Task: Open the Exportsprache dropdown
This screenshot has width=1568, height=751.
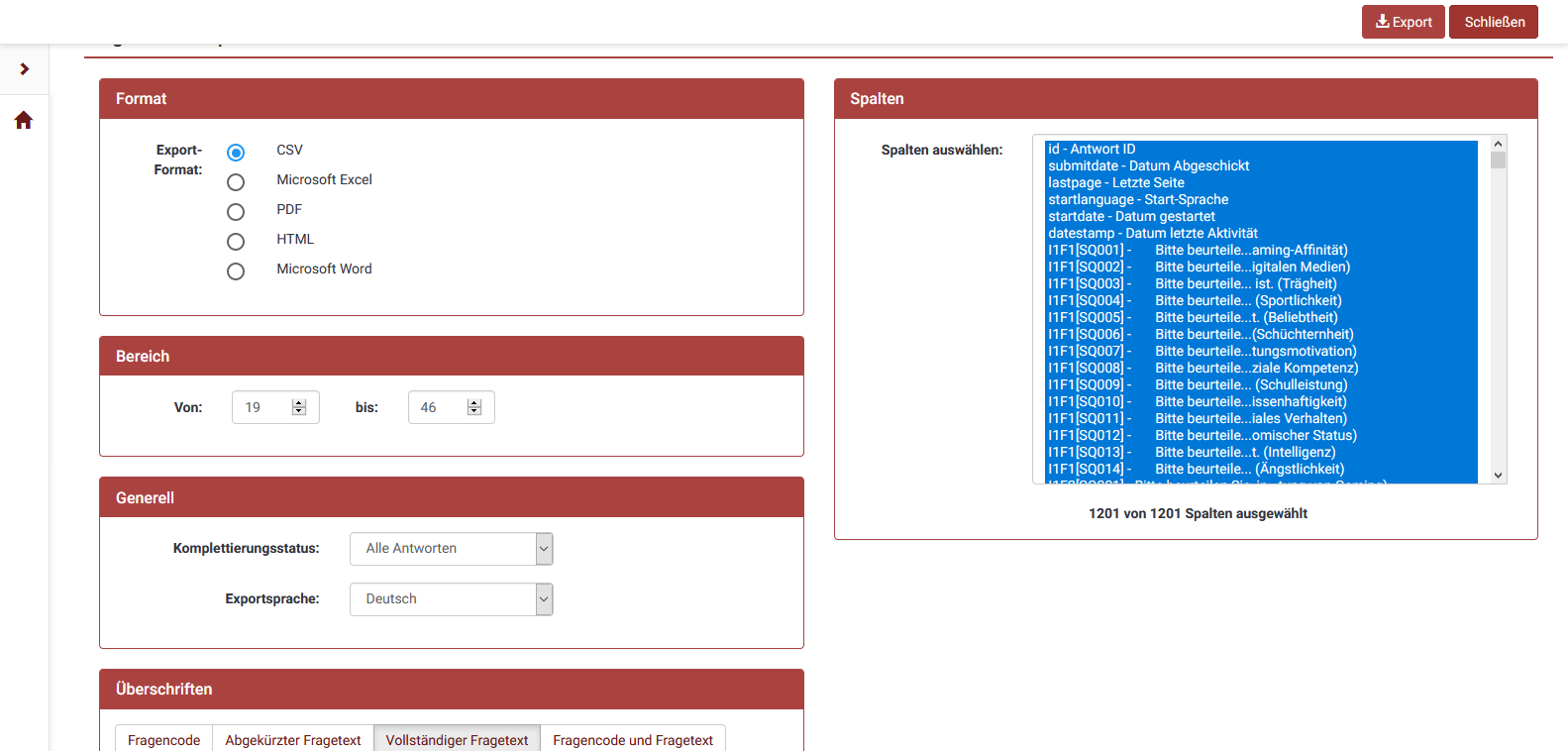Action: (x=451, y=599)
